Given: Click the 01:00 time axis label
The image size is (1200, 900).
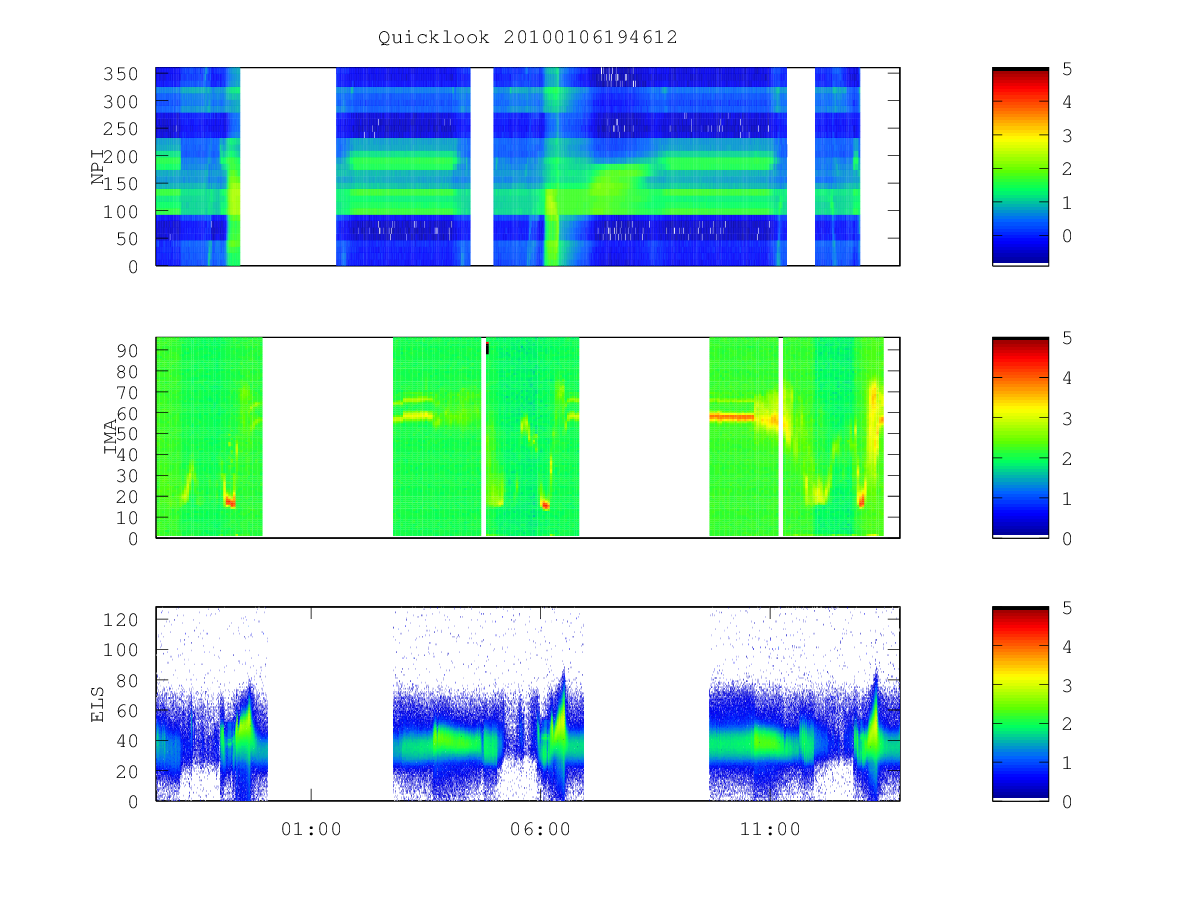Looking at the screenshot, I should pos(311,829).
